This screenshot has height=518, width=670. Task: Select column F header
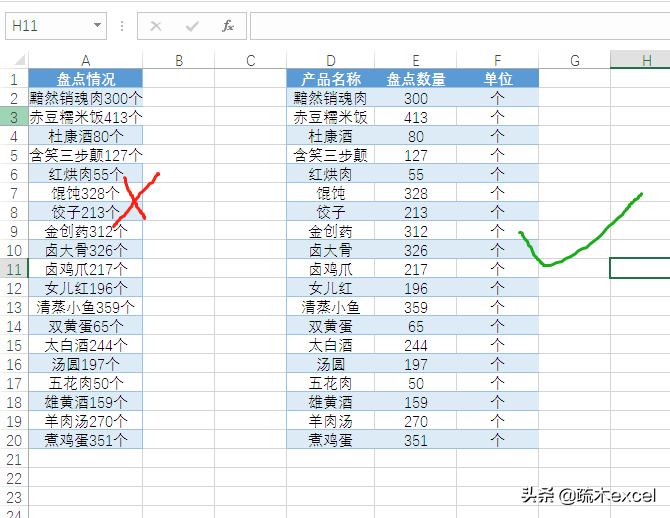pos(497,60)
